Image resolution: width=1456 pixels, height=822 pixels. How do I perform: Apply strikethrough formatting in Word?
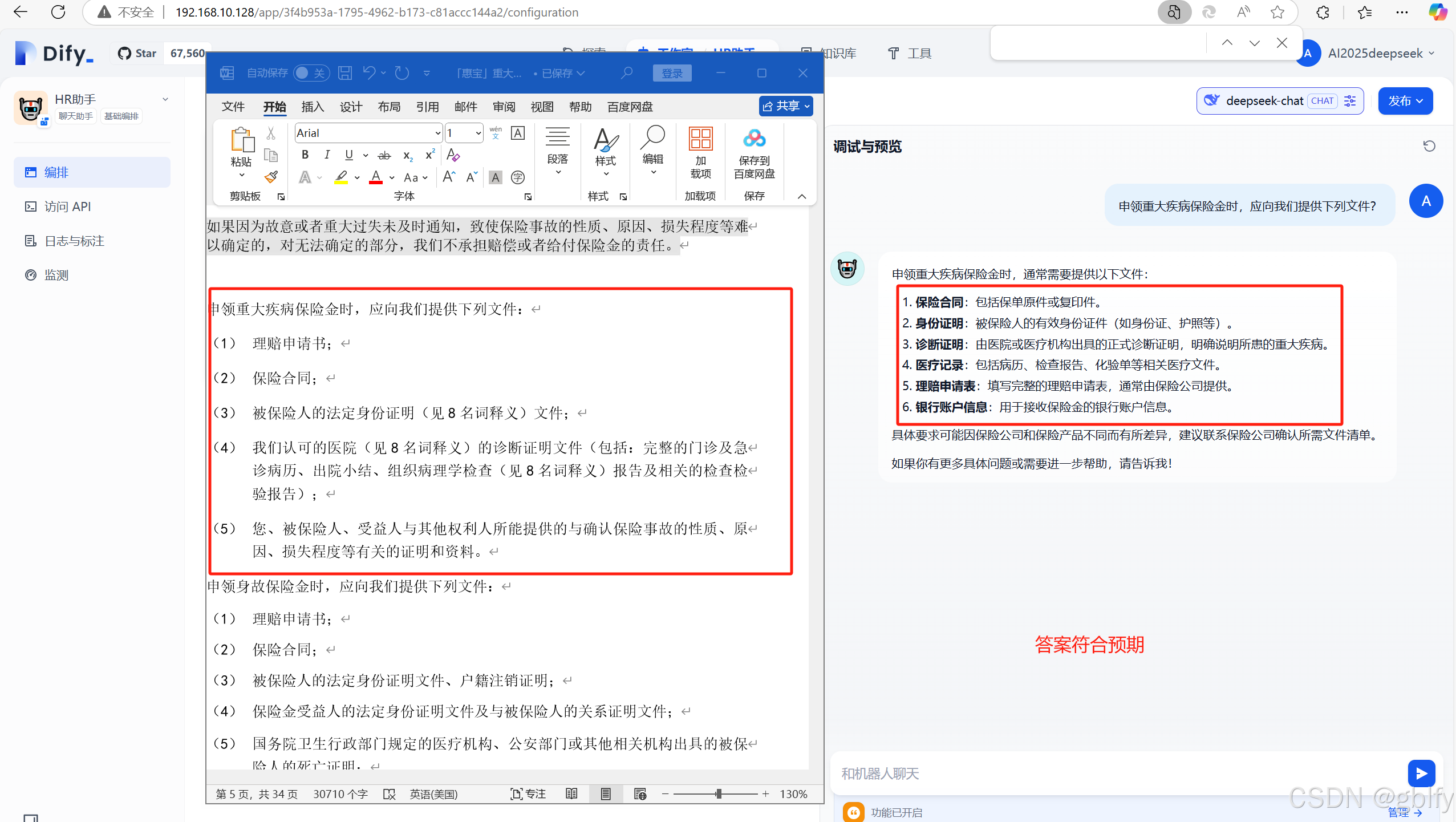384,155
